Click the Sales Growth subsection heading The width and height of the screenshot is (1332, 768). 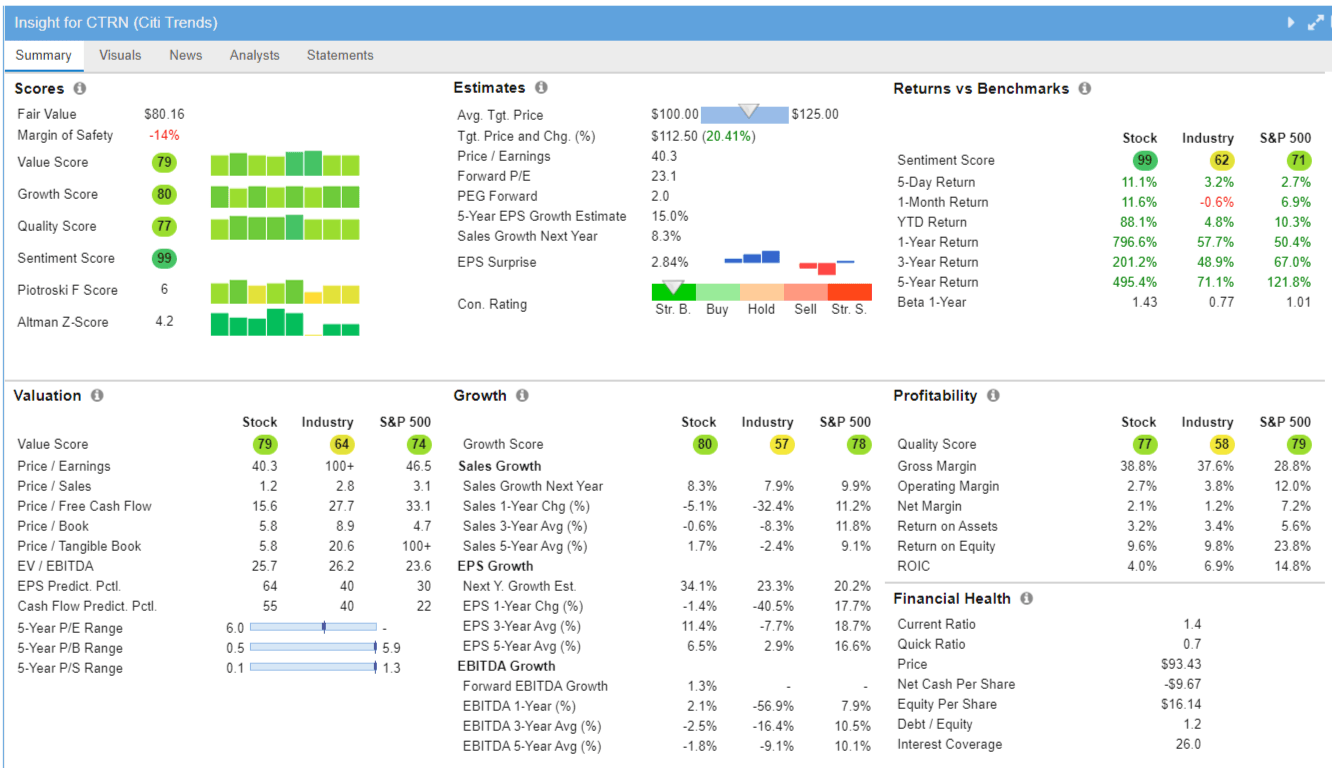[x=500, y=466]
